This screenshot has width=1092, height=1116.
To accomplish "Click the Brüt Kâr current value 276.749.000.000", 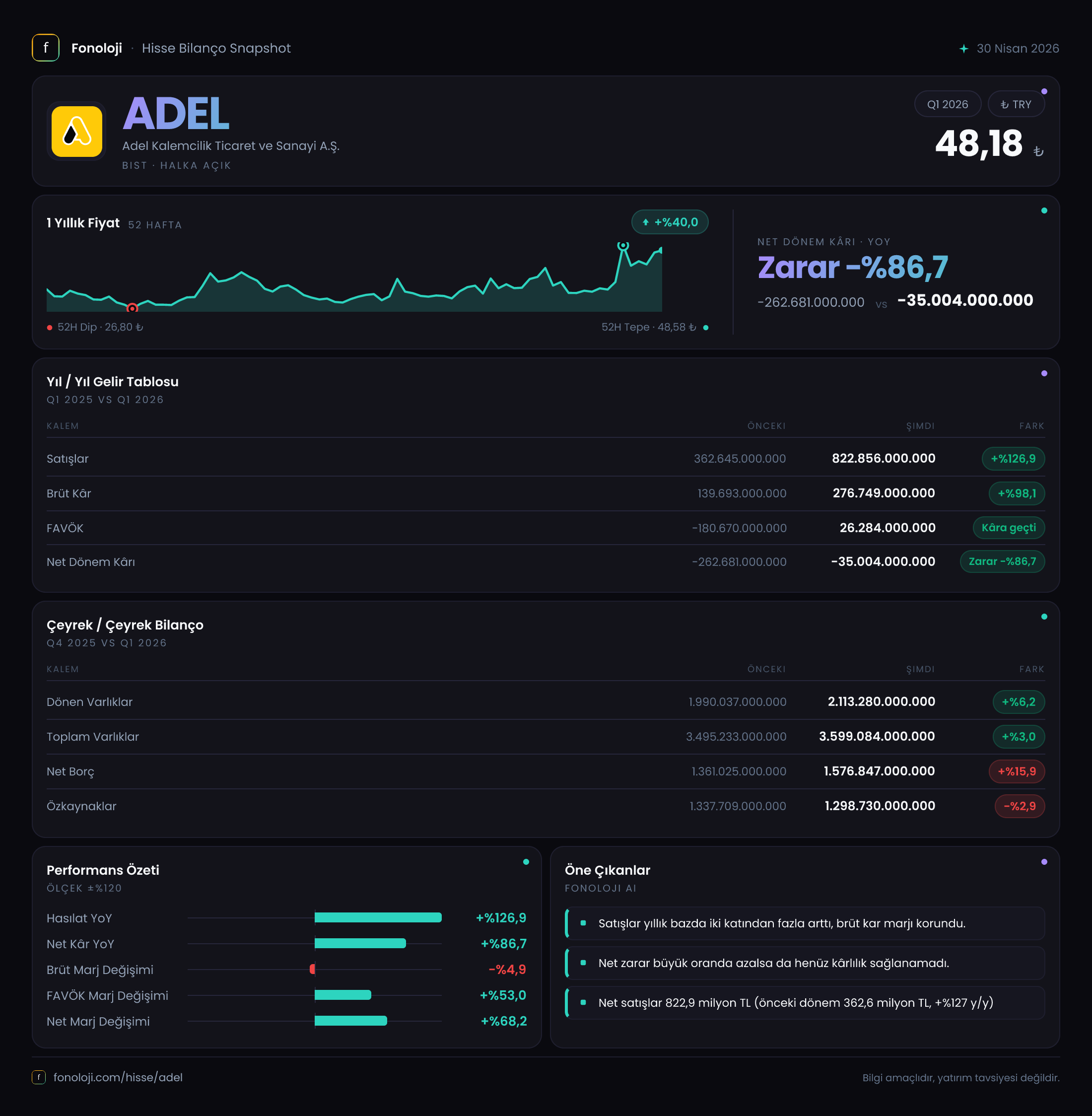I will 884,493.
